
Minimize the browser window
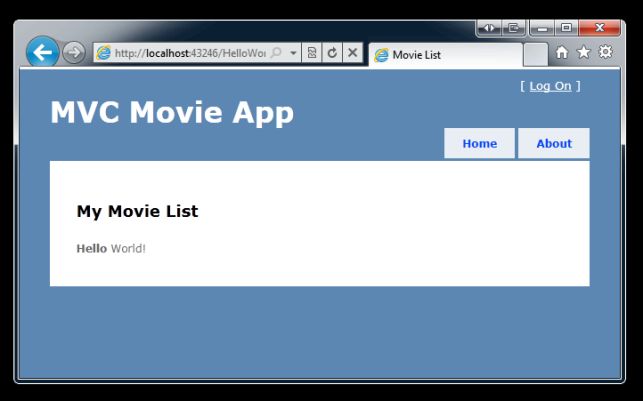pyautogui.click(x=543, y=28)
